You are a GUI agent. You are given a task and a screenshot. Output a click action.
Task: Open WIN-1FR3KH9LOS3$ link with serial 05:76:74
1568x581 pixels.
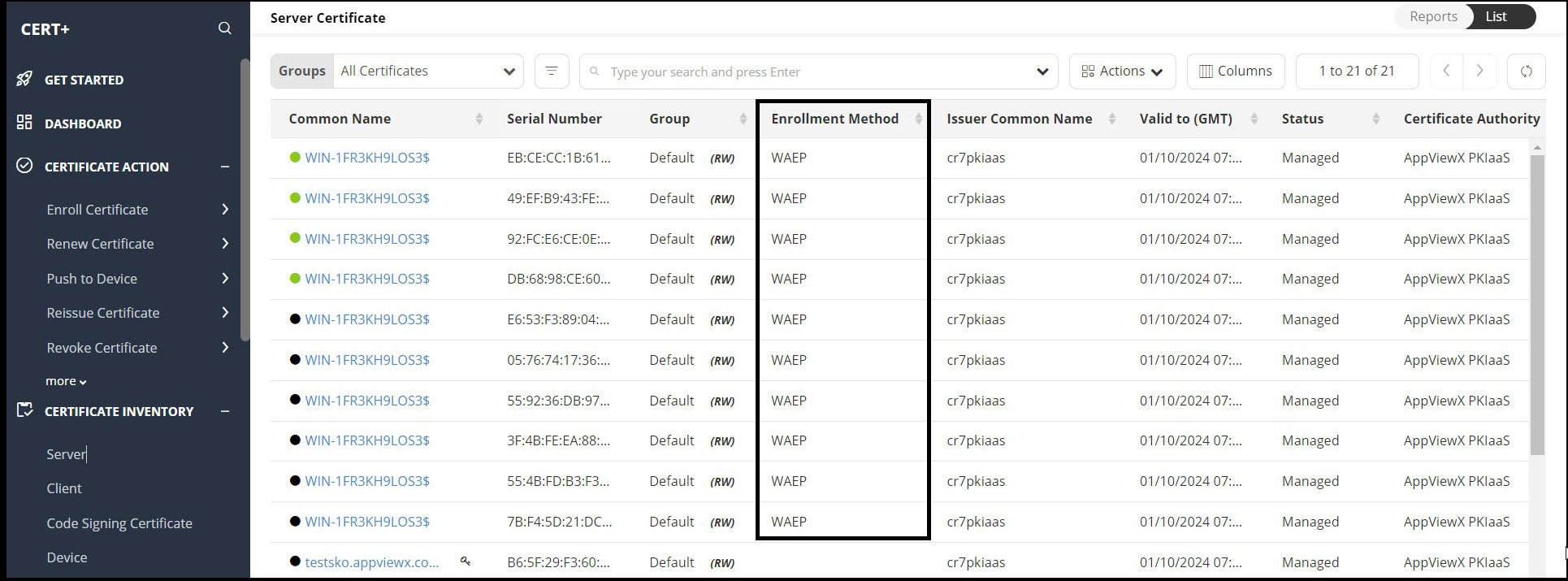(x=367, y=360)
